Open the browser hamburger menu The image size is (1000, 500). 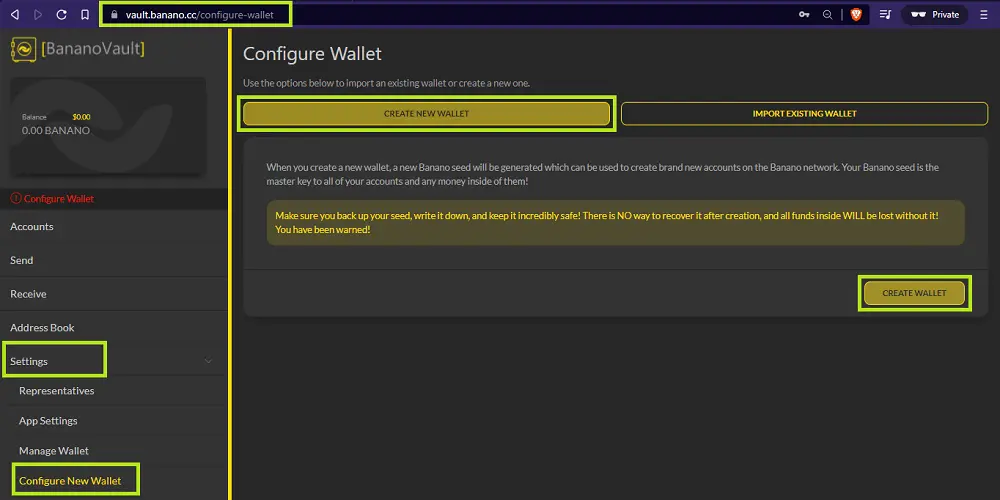[x=983, y=15]
